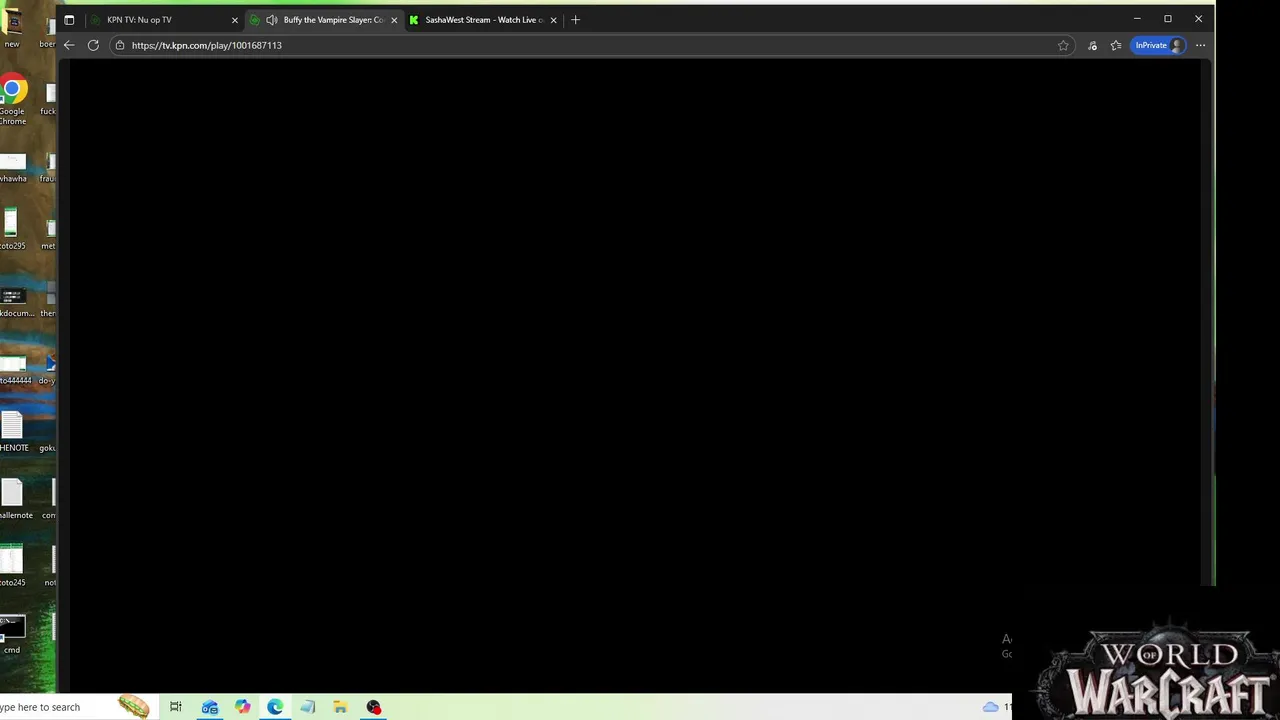
Task: Go back to the previous page
Action: coord(69,45)
